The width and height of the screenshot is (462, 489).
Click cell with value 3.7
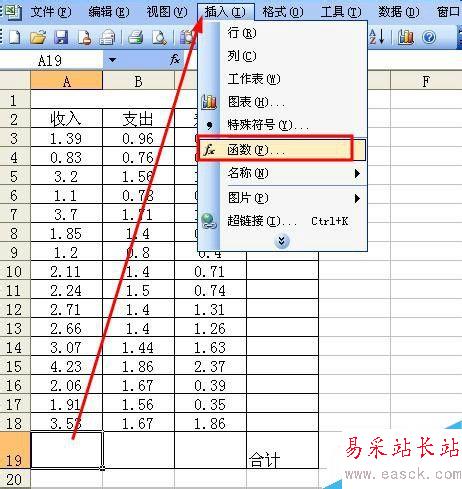click(x=66, y=214)
